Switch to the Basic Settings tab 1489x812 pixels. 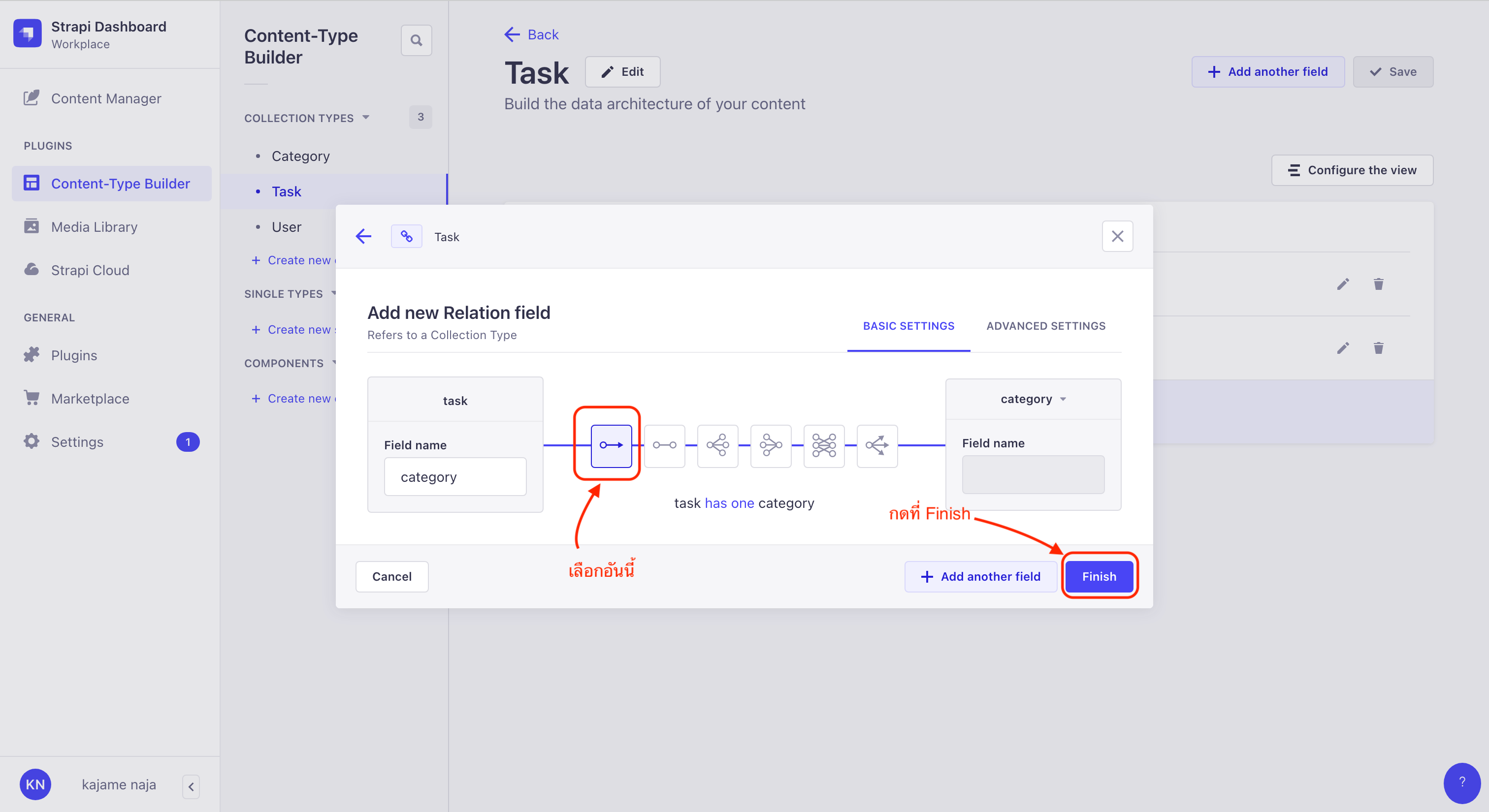(x=908, y=326)
